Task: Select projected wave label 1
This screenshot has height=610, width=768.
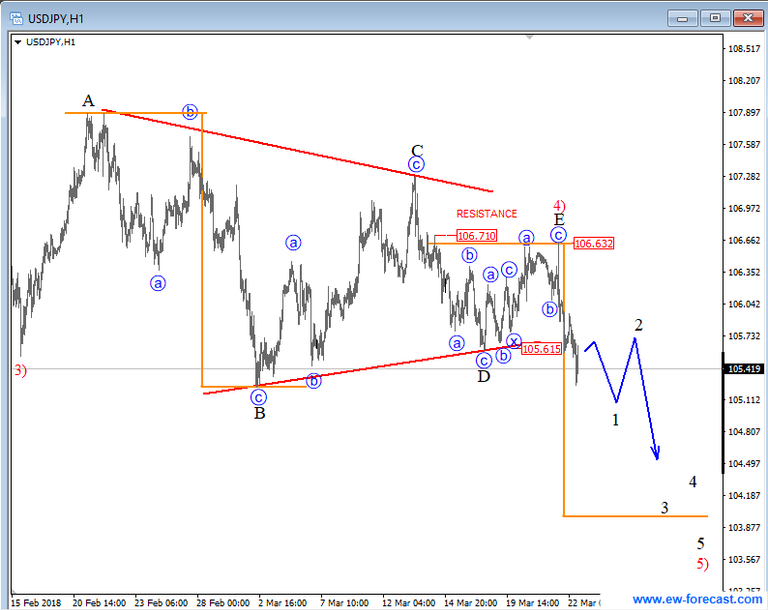Action: coord(616,419)
